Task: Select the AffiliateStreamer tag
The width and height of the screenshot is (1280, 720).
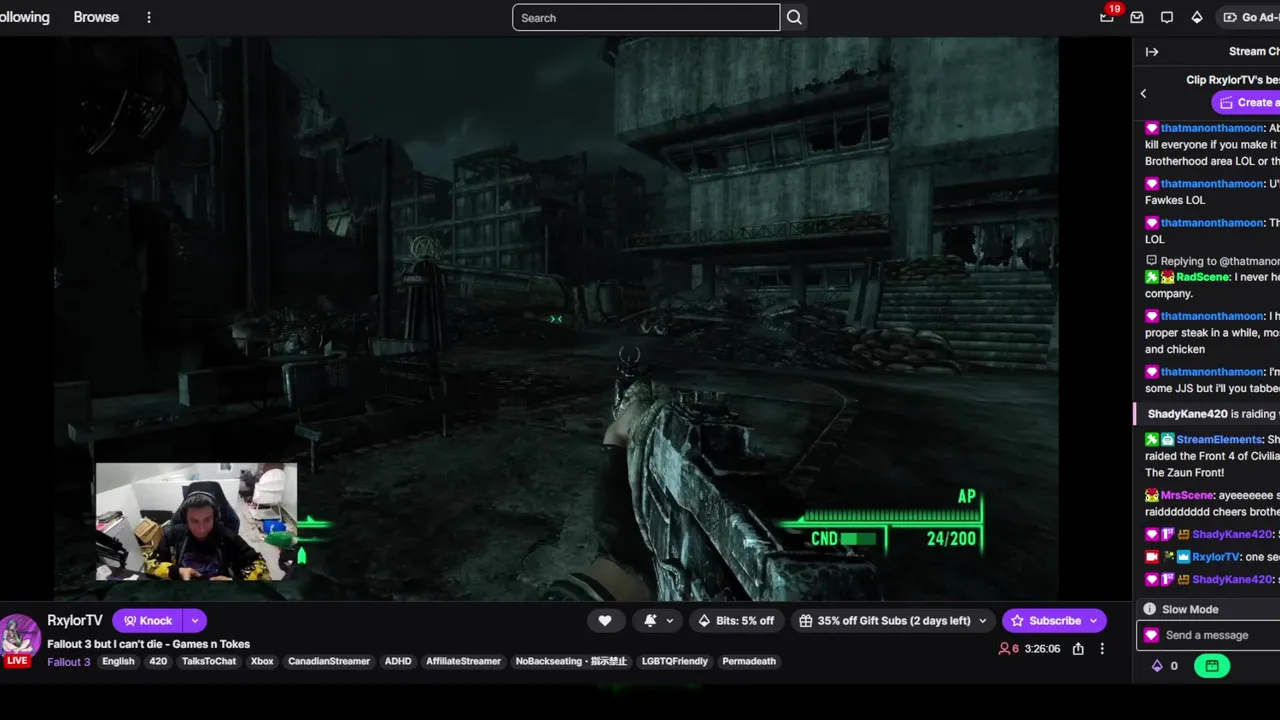Action: (463, 661)
